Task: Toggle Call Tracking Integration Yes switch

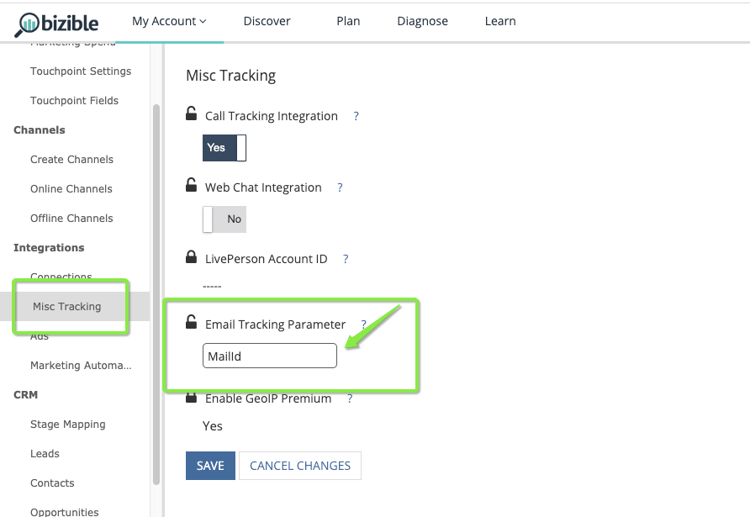Action: click(x=224, y=148)
